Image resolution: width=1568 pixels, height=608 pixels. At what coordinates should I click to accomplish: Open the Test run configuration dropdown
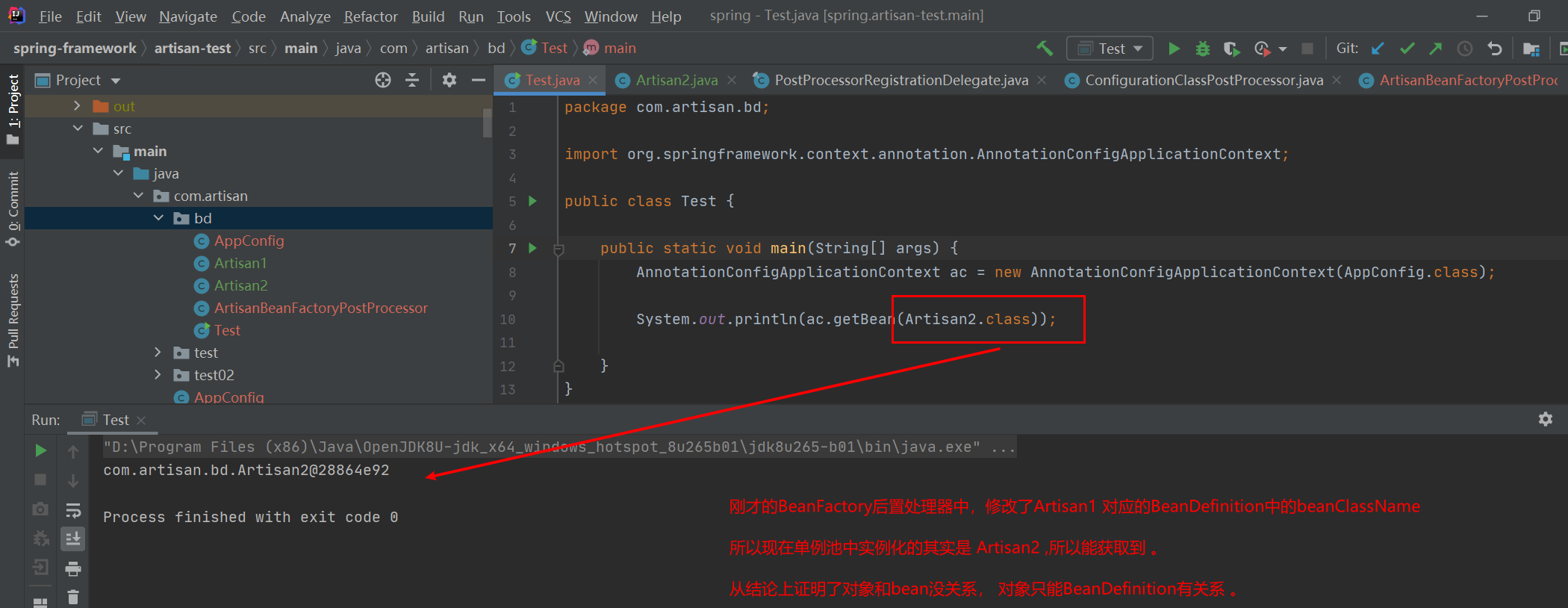pos(1110,49)
